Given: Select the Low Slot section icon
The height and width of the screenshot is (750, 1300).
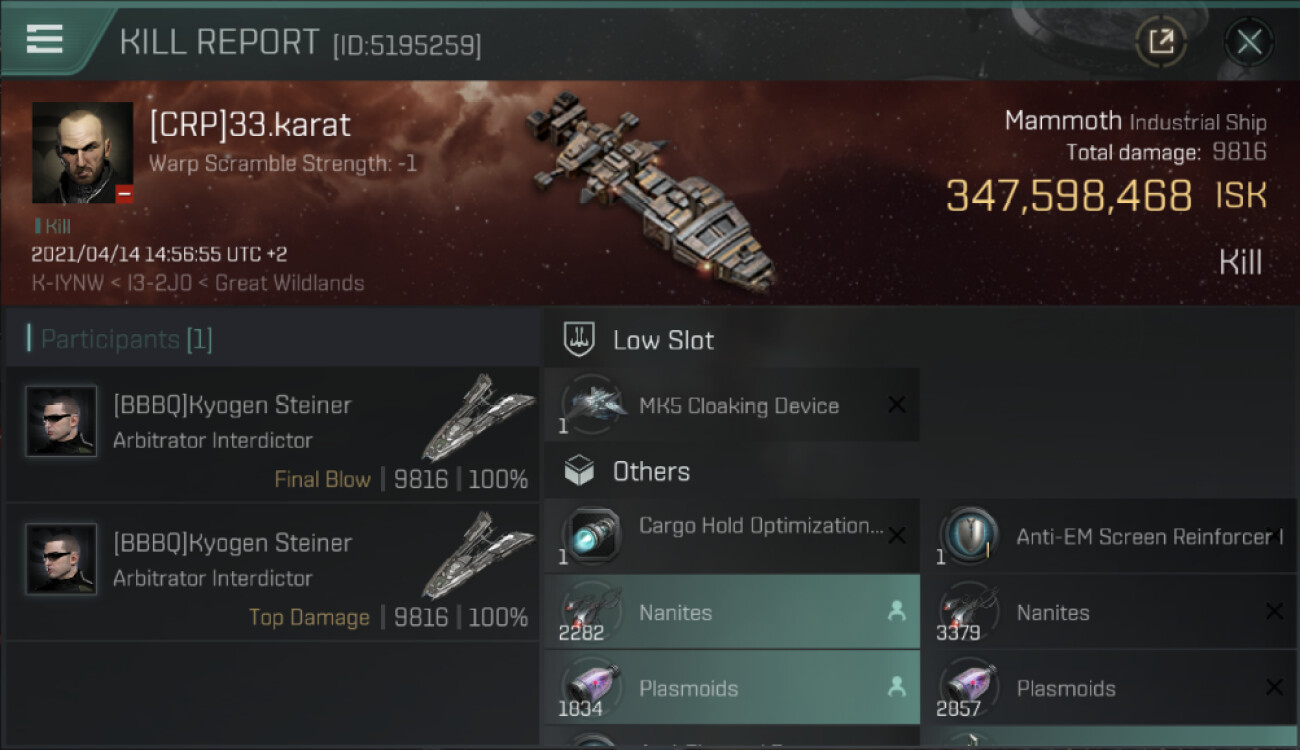Looking at the screenshot, I should tap(580, 340).
